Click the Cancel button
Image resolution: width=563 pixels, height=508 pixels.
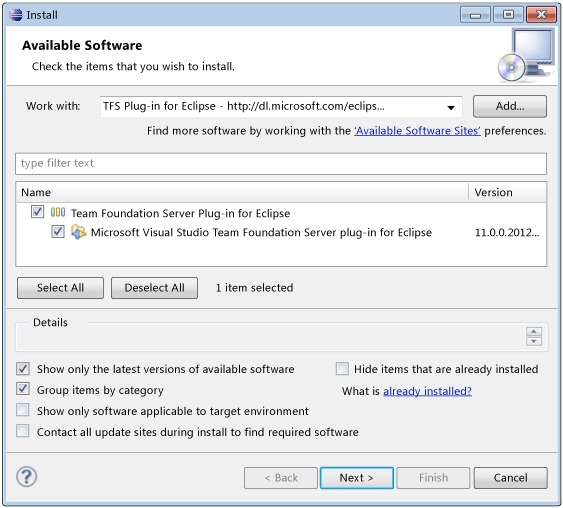(x=511, y=478)
